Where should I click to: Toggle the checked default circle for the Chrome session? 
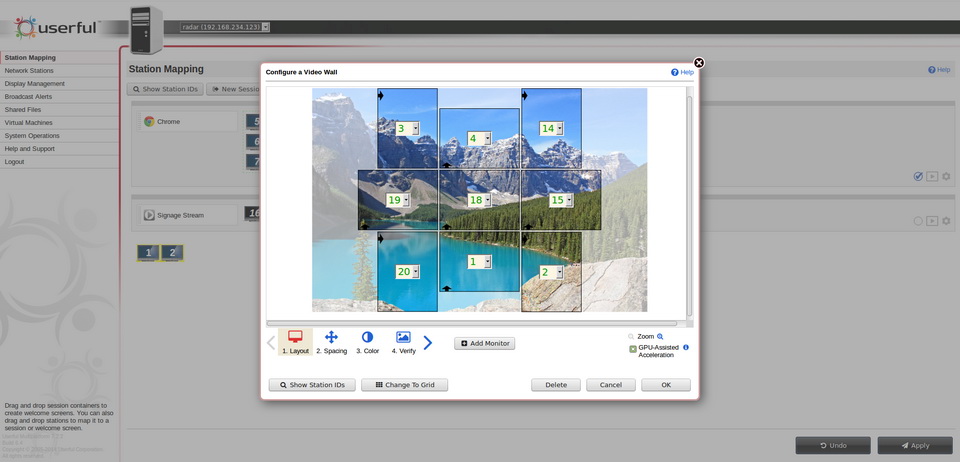coord(918,176)
